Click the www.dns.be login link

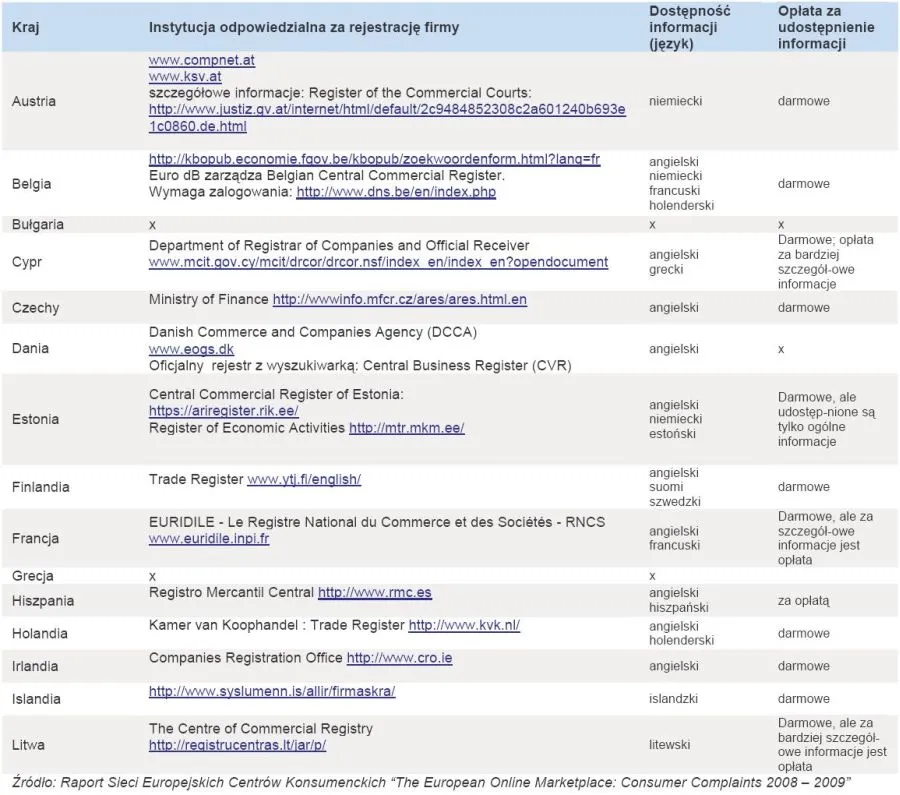(x=395, y=192)
